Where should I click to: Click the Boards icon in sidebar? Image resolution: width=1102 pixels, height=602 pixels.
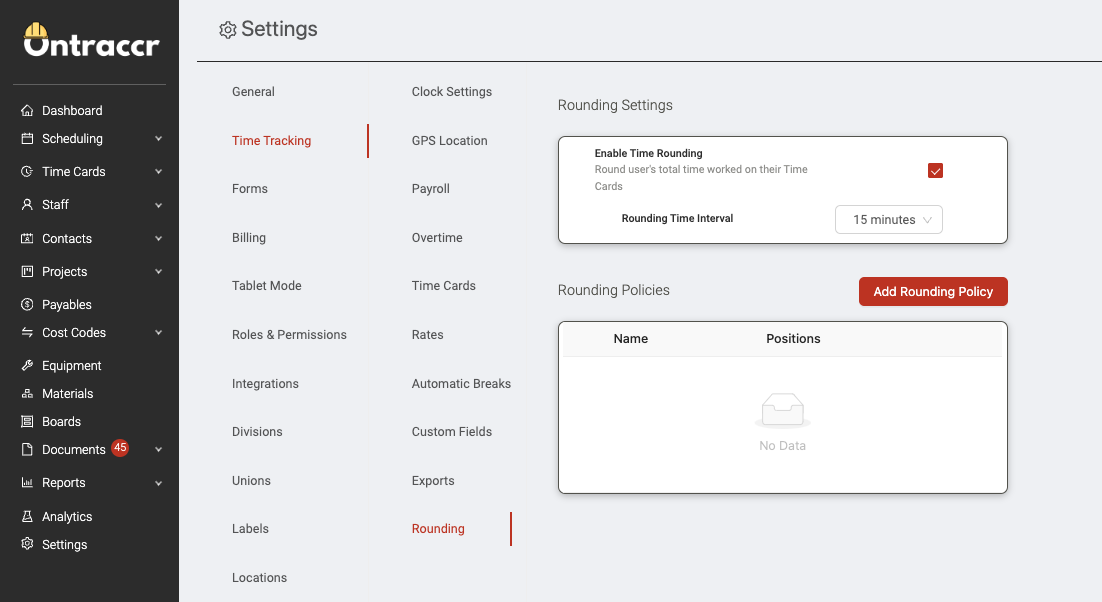[x=27, y=421]
